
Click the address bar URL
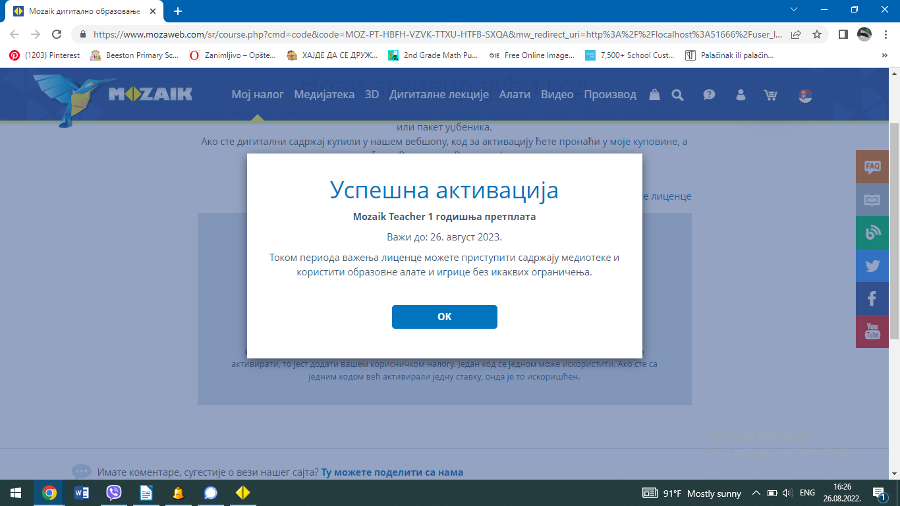(437, 34)
